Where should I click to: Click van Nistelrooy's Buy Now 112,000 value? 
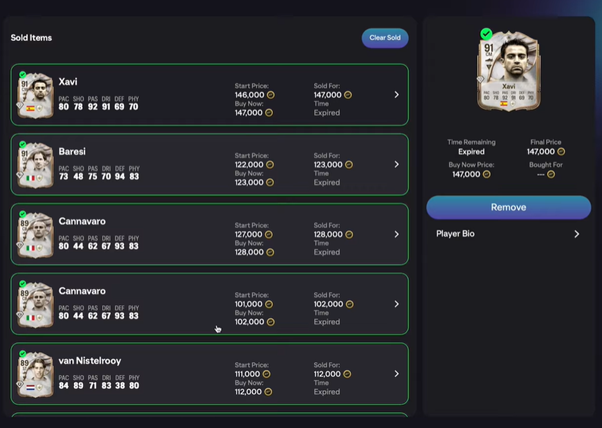248,392
